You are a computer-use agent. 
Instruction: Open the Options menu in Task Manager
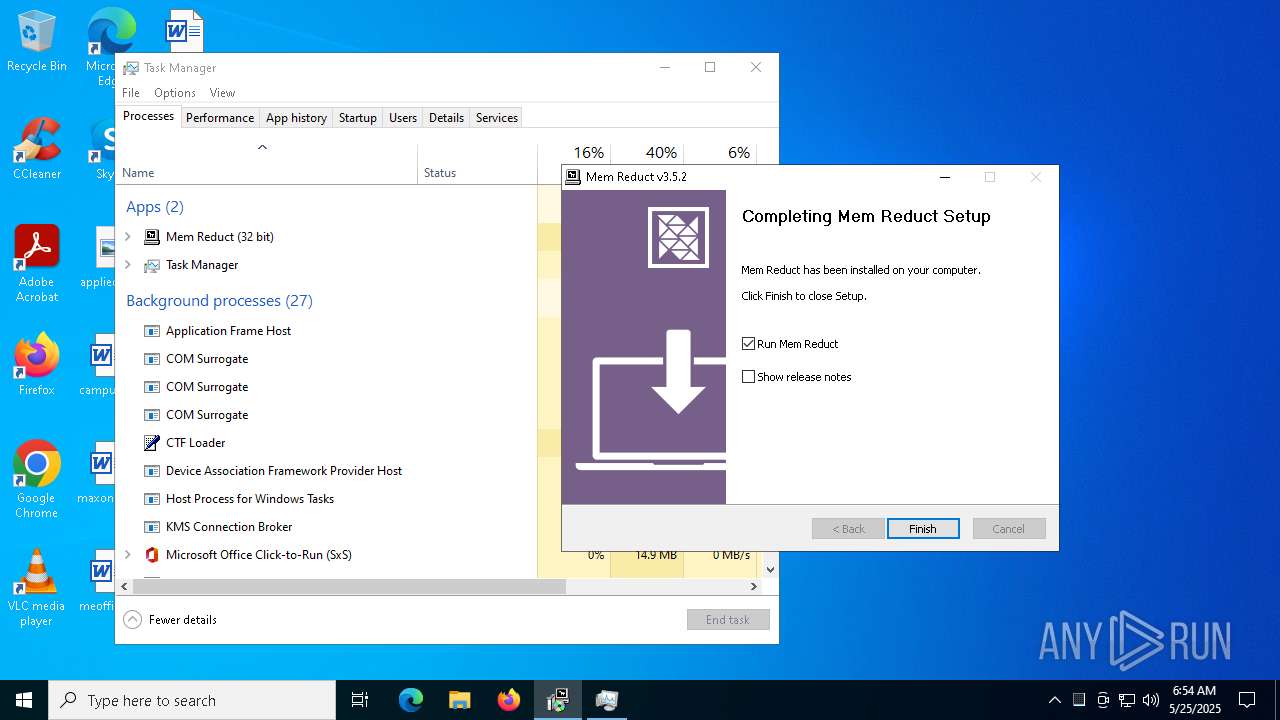click(175, 93)
